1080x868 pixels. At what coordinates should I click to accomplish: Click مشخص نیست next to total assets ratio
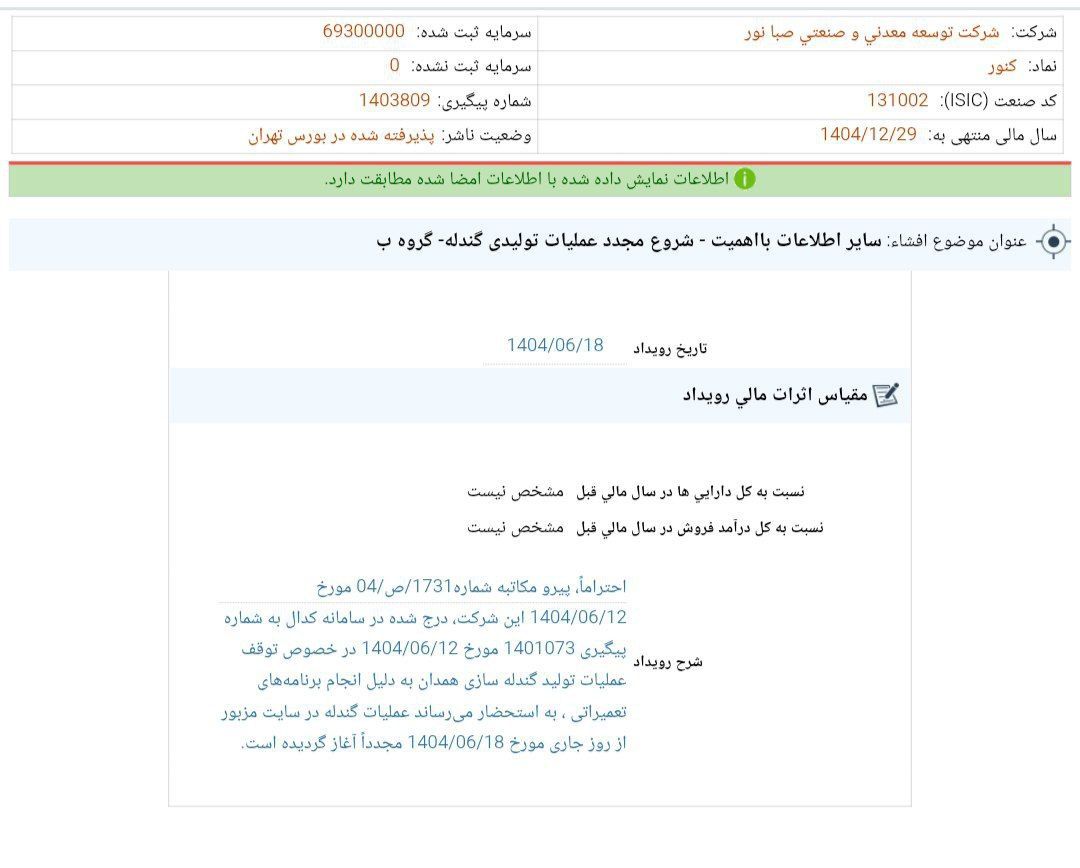click(x=515, y=492)
